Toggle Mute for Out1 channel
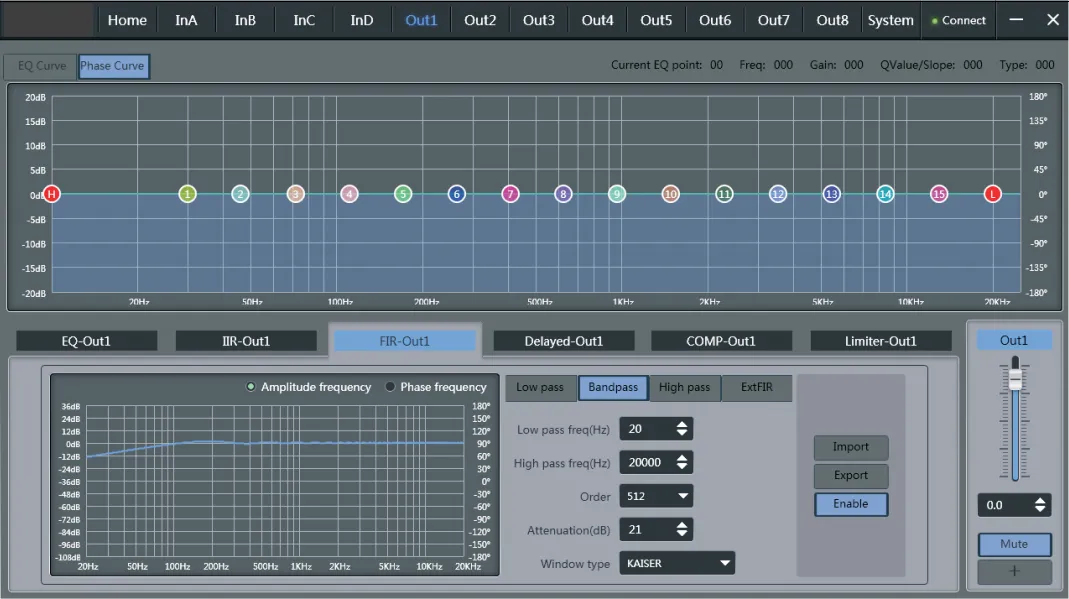1069x599 pixels. click(x=1014, y=544)
